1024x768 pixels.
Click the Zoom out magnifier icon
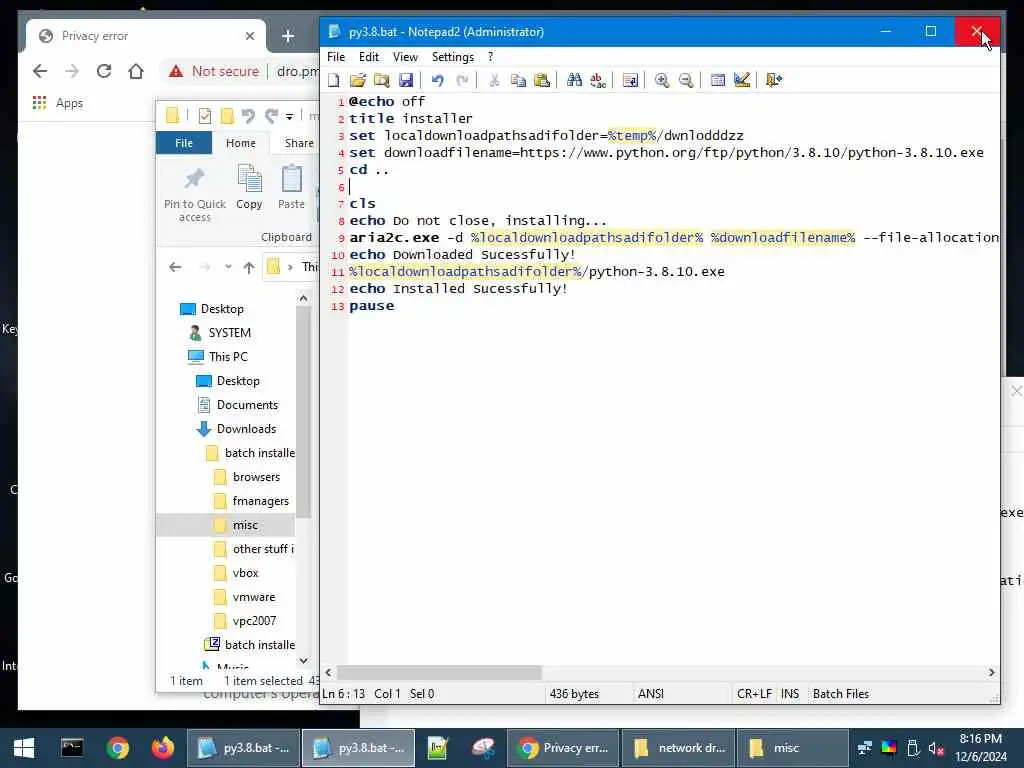coord(686,80)
